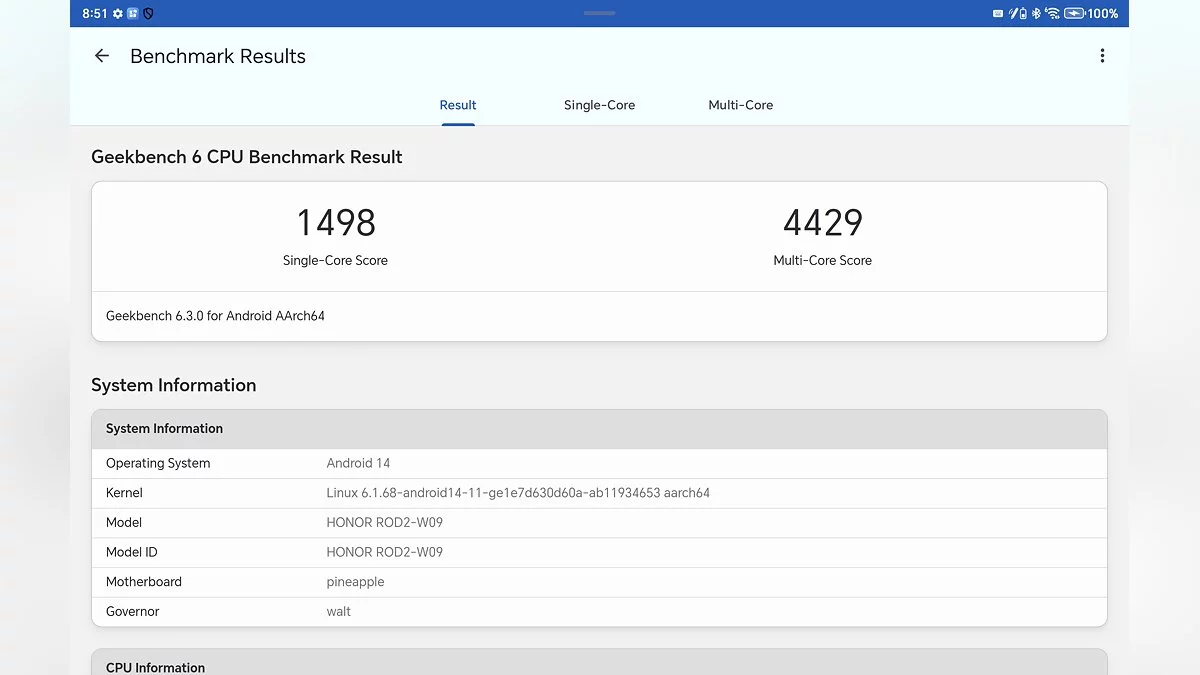Tap the settings gear in status bar
This screenshot has width=1200, height=675.
pos(118,14)
